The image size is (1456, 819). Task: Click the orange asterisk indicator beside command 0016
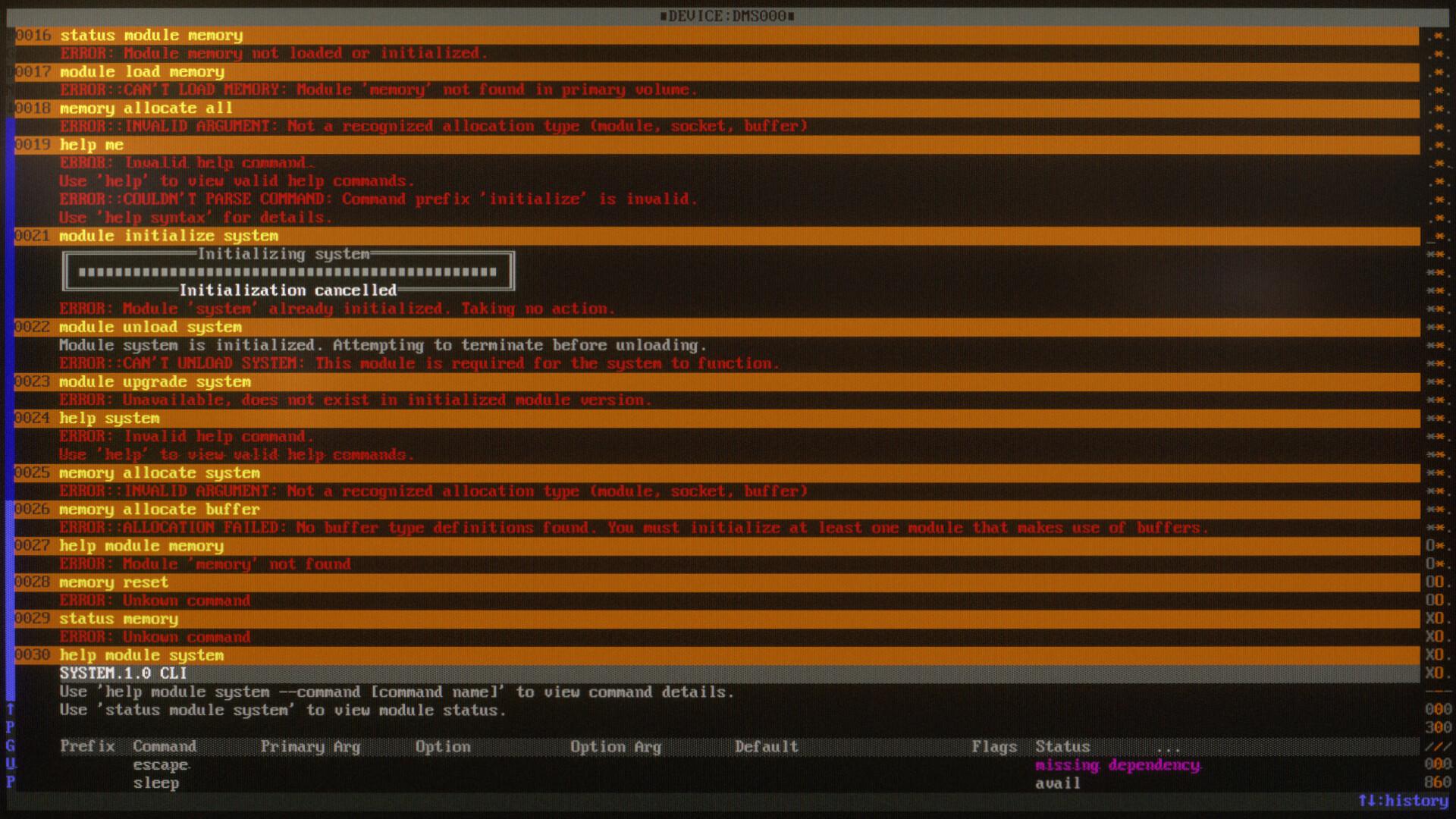click(x=1439, y=35)
